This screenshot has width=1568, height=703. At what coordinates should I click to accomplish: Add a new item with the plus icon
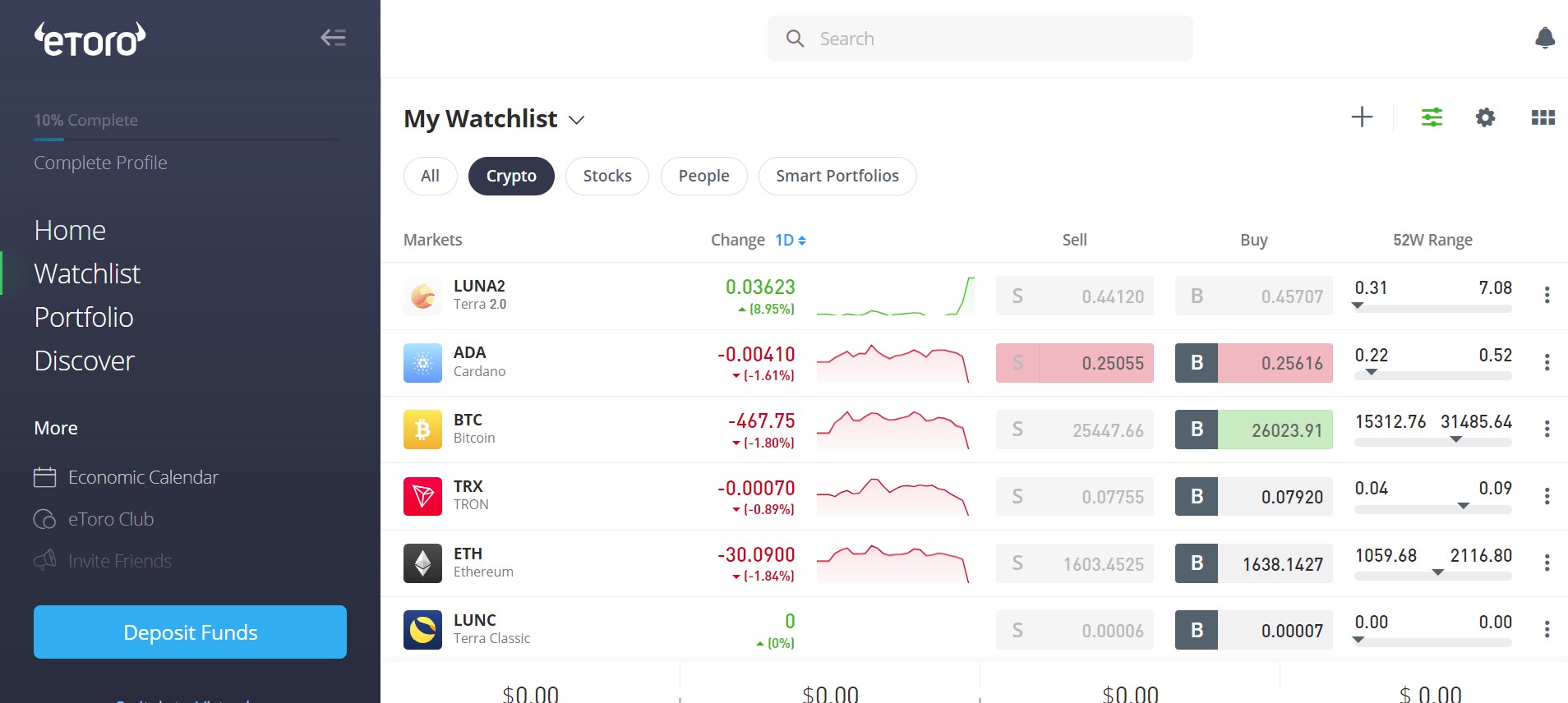point(1362,117)
